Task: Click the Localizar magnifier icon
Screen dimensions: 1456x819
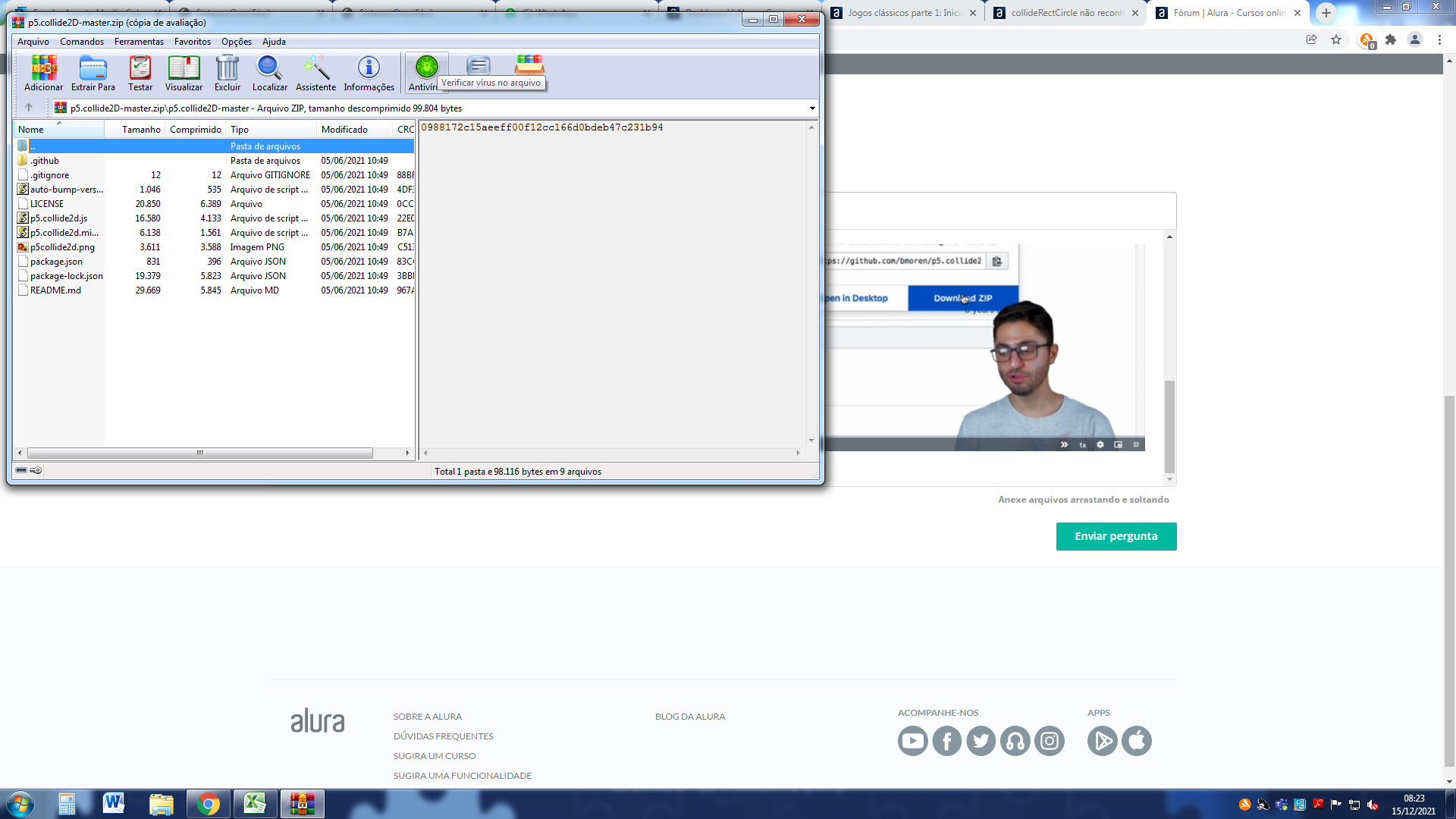Action: 270,74
